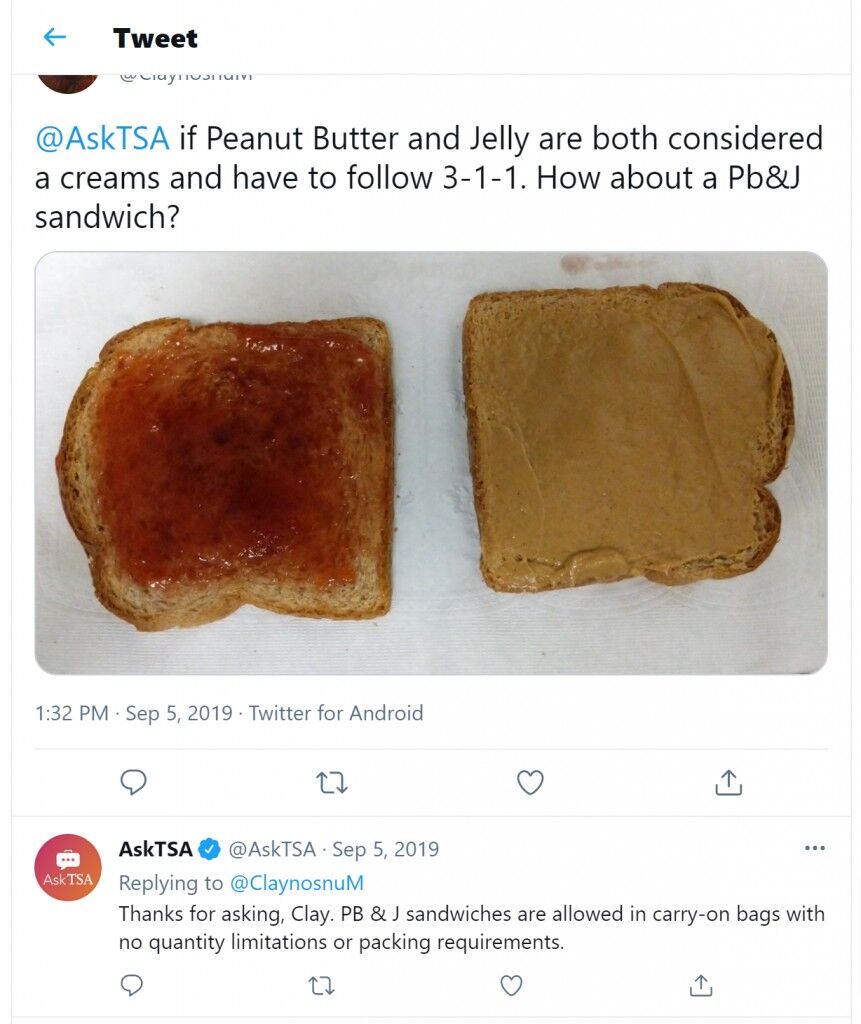Retweet the AskTSA reply
Screen dimensions: 861x1024
coord(321,985)
